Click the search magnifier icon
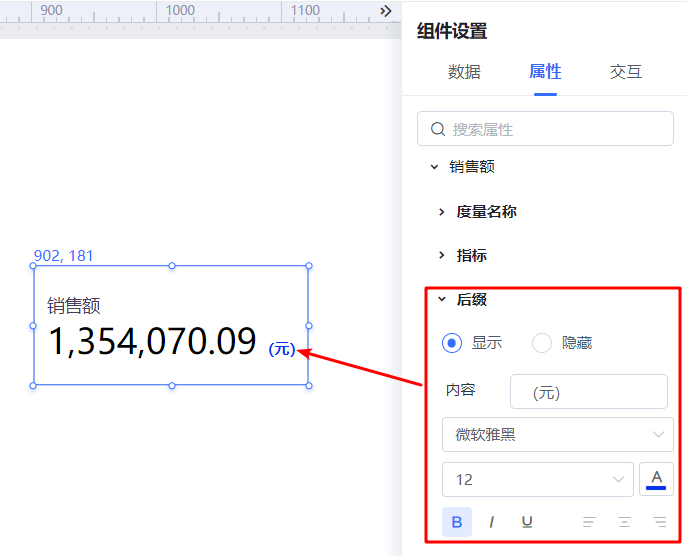The height and width of the screenshot is (556, 687). [x=438, y=129]
